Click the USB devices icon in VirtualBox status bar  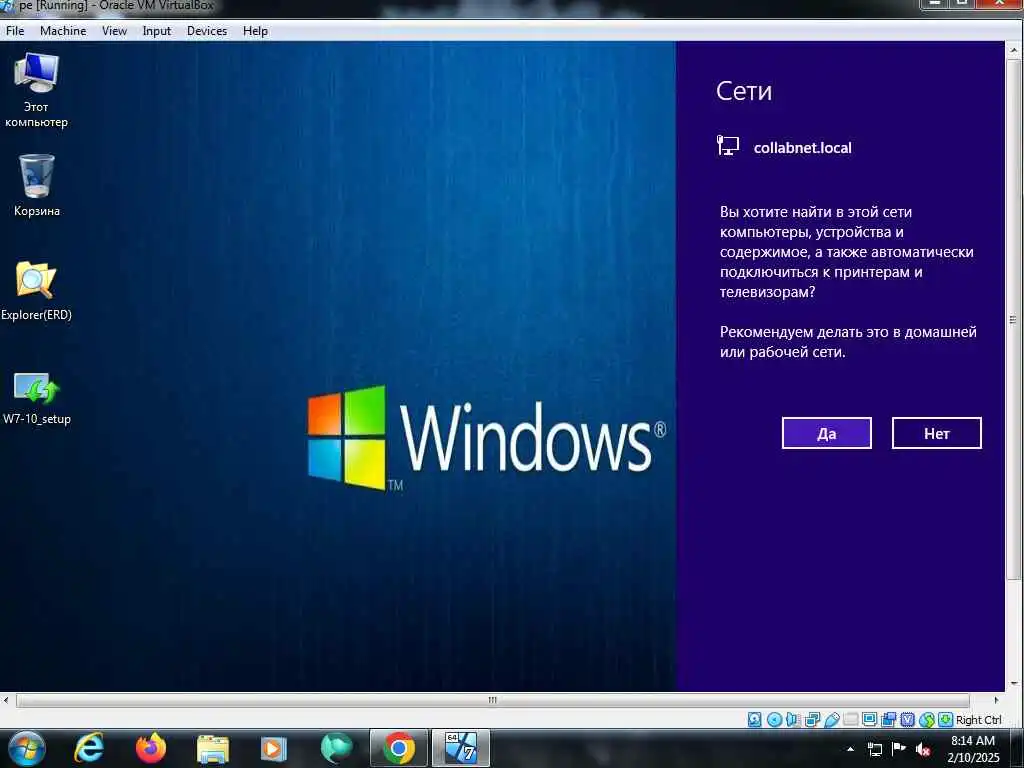(x=832, y=720)
